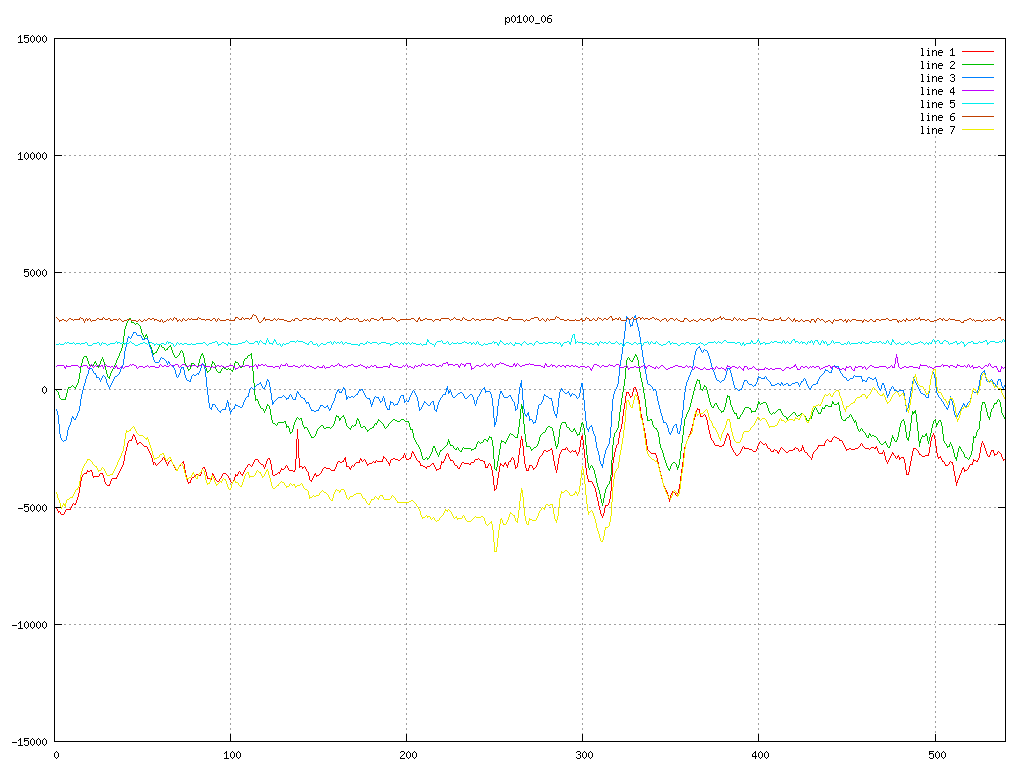1024x768 pixels.
Task: Click the 15000 y-axis label
Action: [32, 39]
